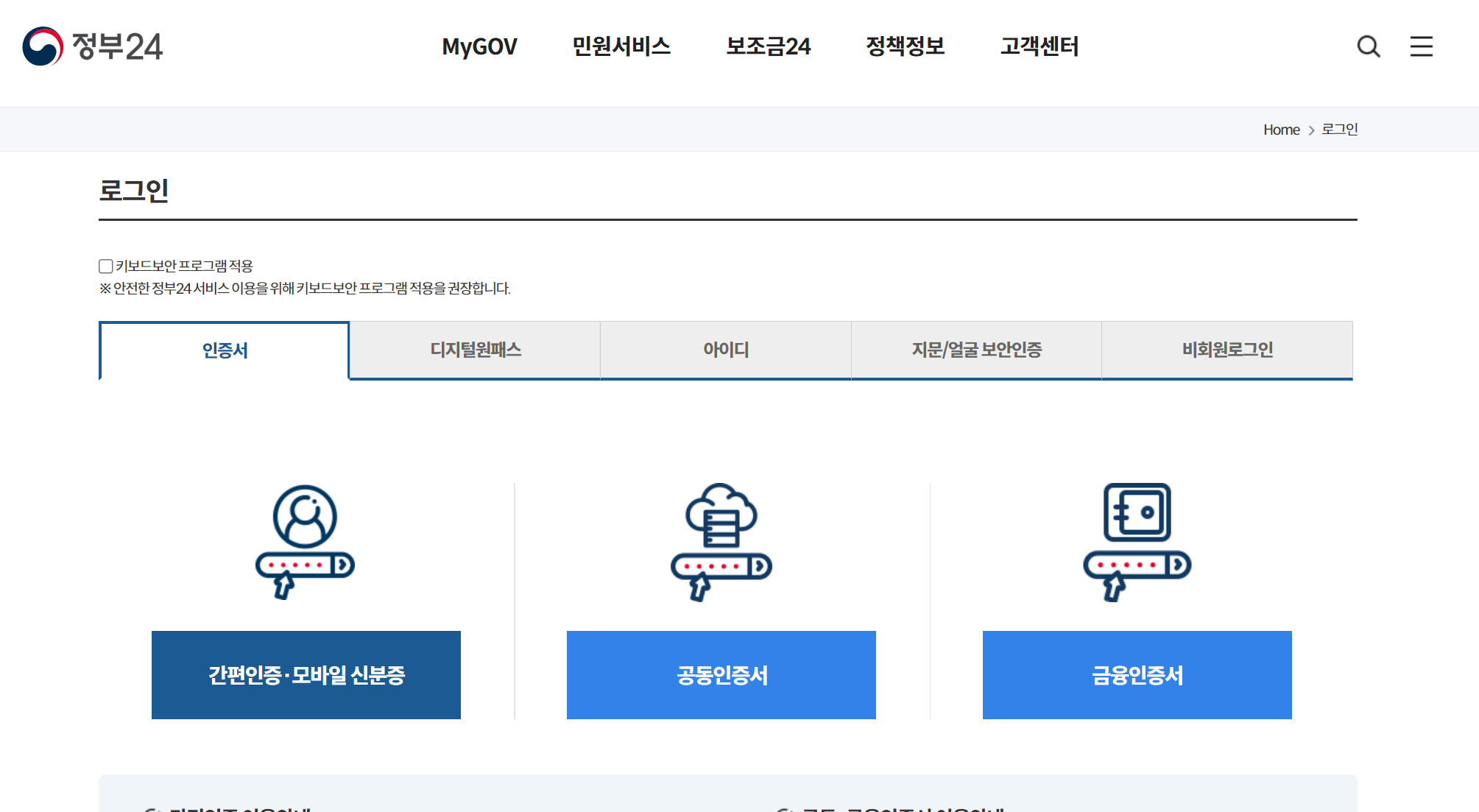
Task: Open the hamburger full menu icon
Action: pyautogui.click(x=1421, y=46)
